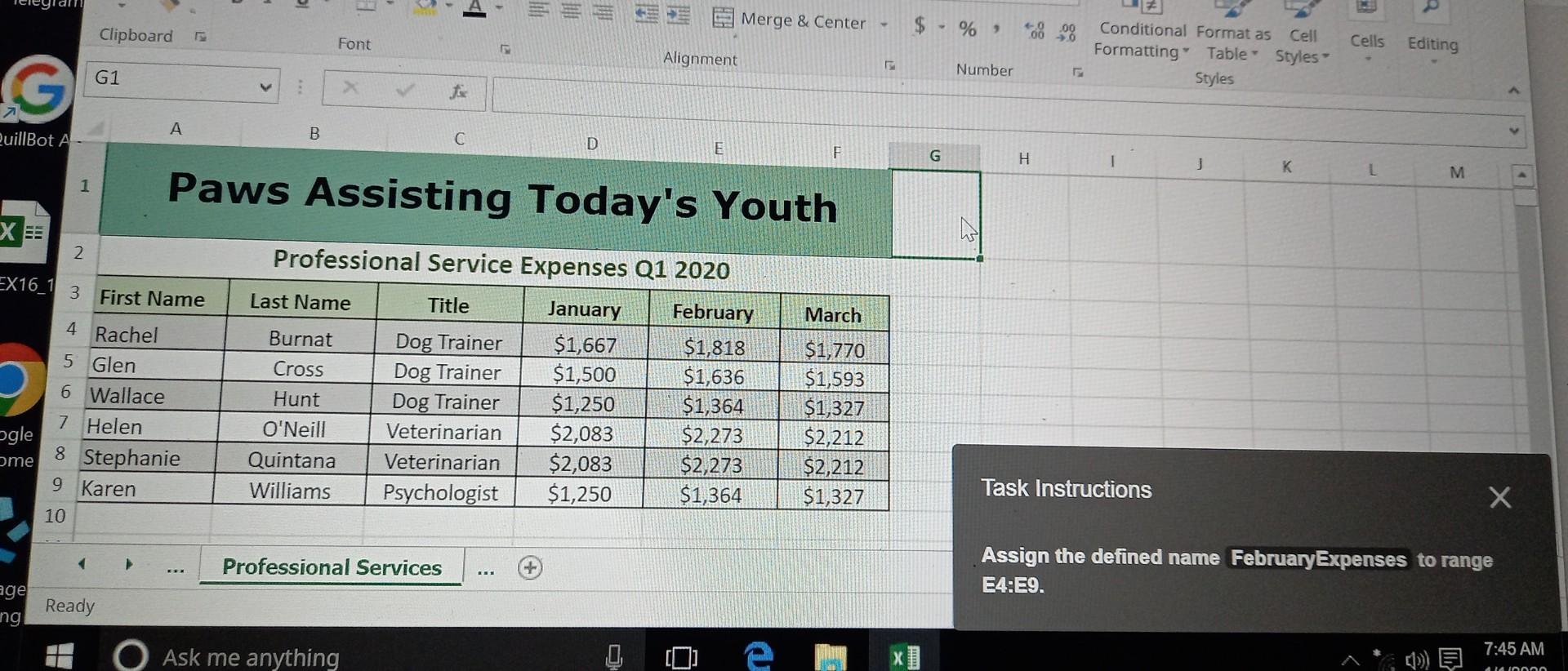Viewport: 1568px width, 671px height.
Task: Click the Decrease Indent icon
Action: point(647,14)
